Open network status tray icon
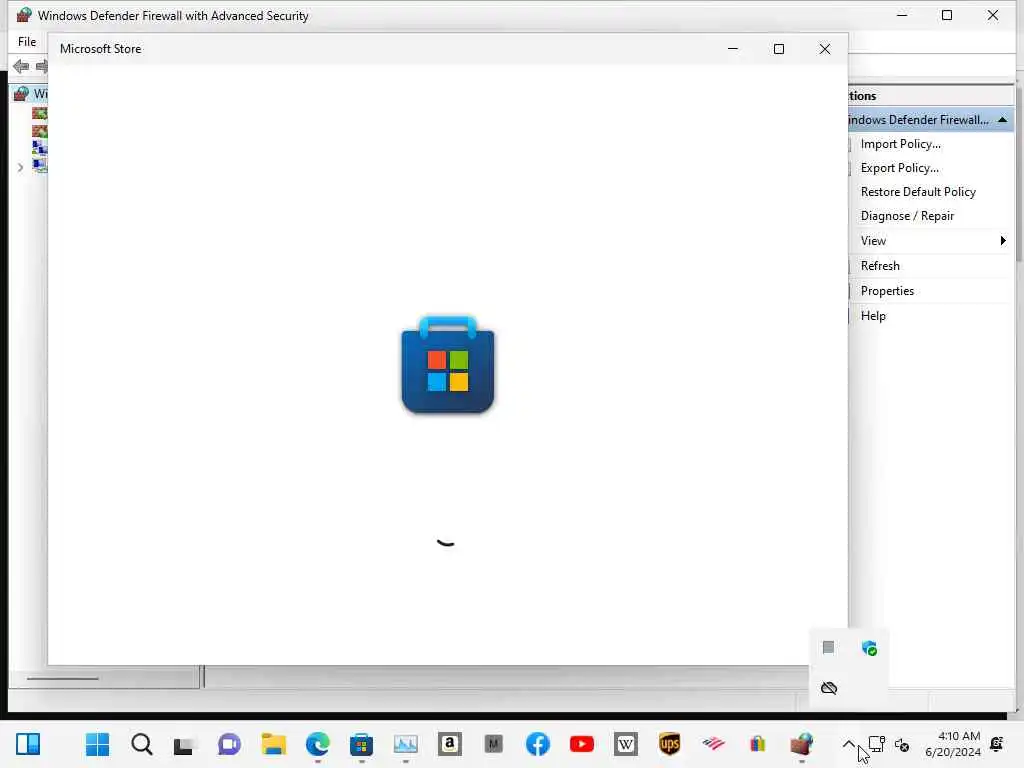 pos(876,744)
